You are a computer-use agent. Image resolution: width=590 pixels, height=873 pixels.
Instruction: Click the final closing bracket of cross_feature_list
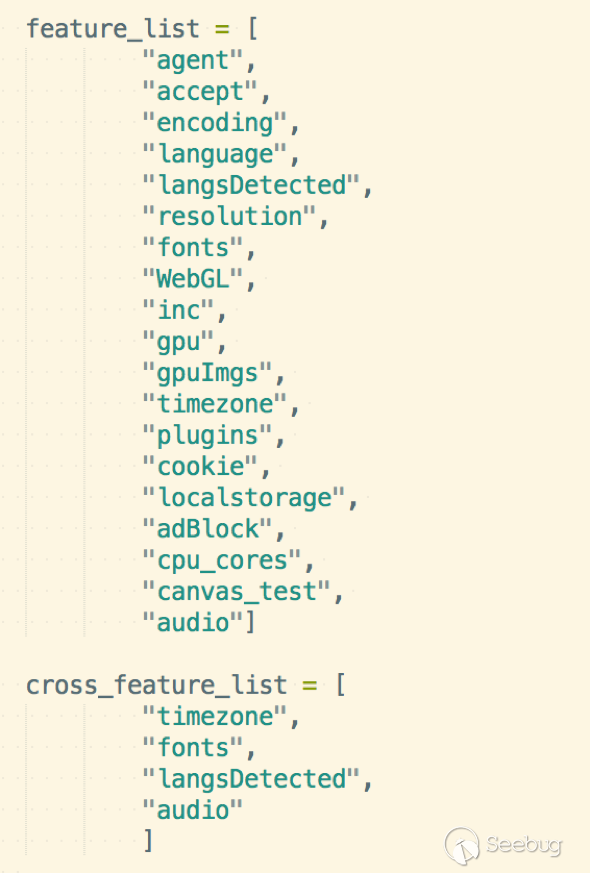(x=148, y=841)
